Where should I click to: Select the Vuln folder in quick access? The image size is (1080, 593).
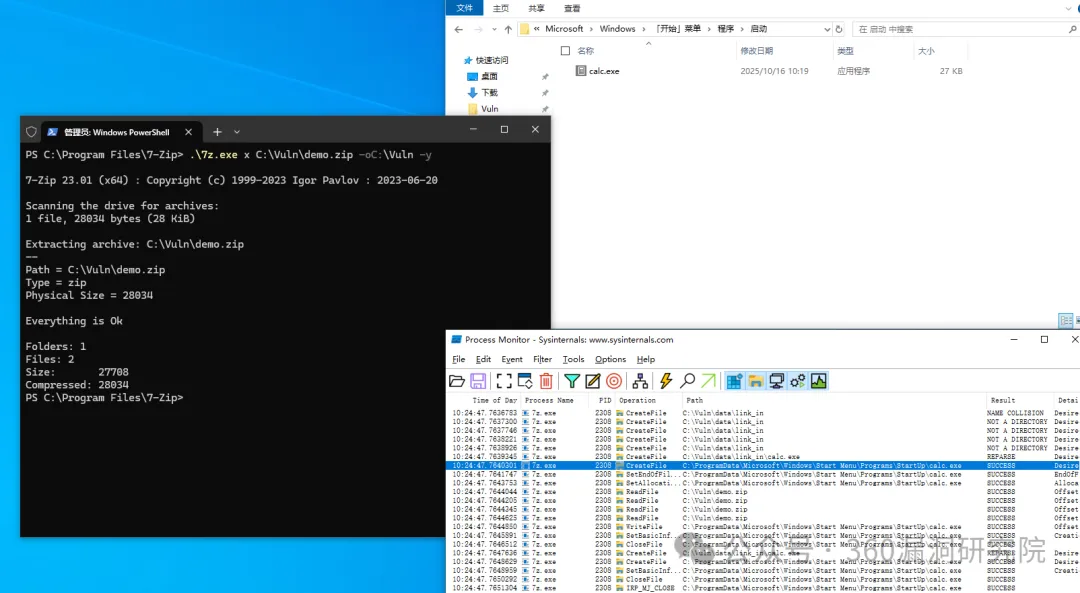click(x=489, y=108)
